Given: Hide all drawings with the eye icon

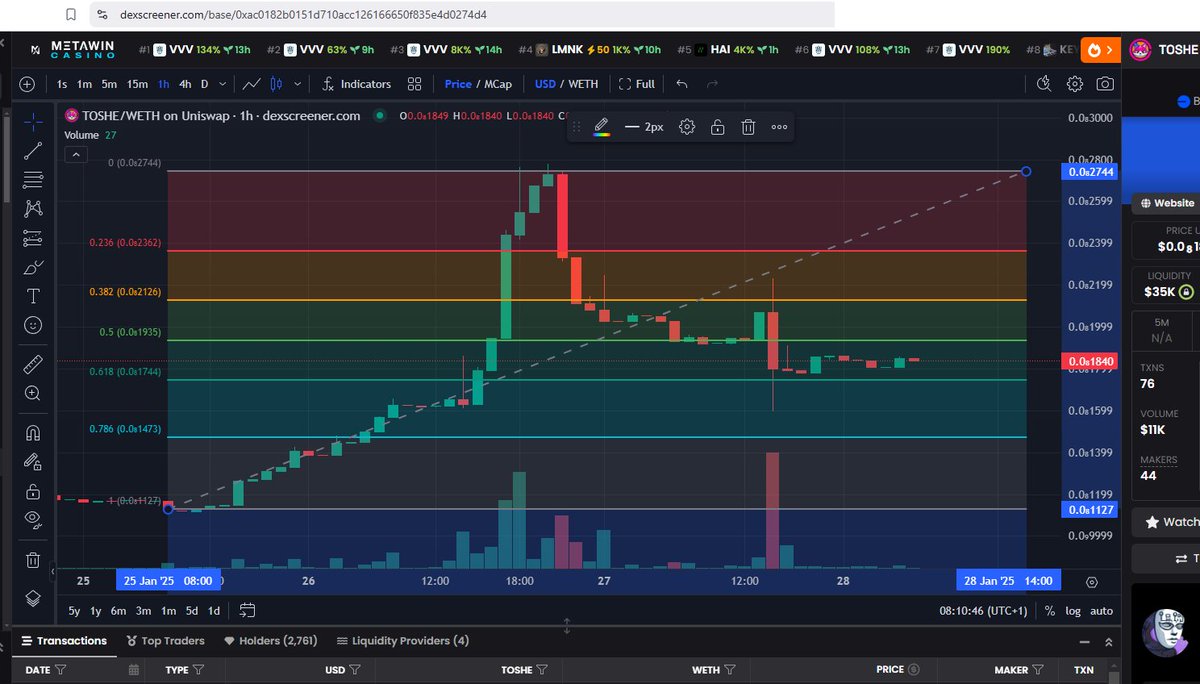Looking at the screenshot, I should [33, 520].
